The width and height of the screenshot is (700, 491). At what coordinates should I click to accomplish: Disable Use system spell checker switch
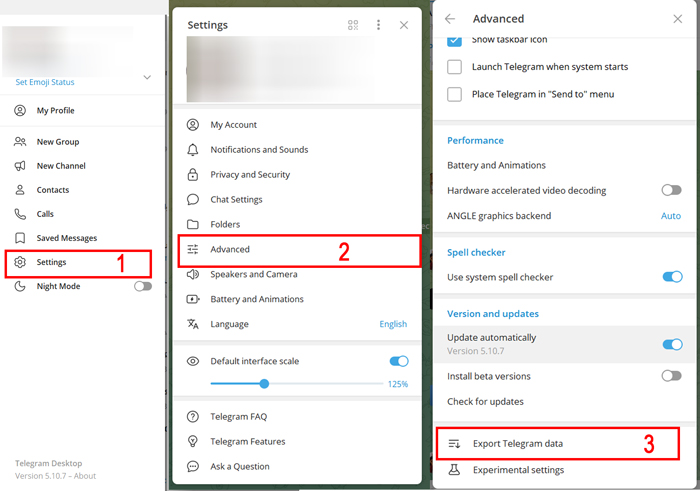[x=673, y=277]
